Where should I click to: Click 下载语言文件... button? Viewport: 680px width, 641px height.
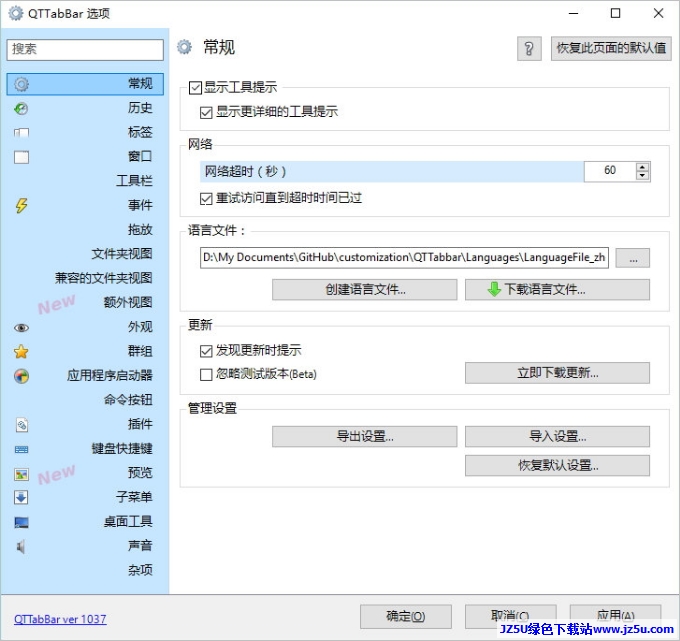tap(557, 289)
